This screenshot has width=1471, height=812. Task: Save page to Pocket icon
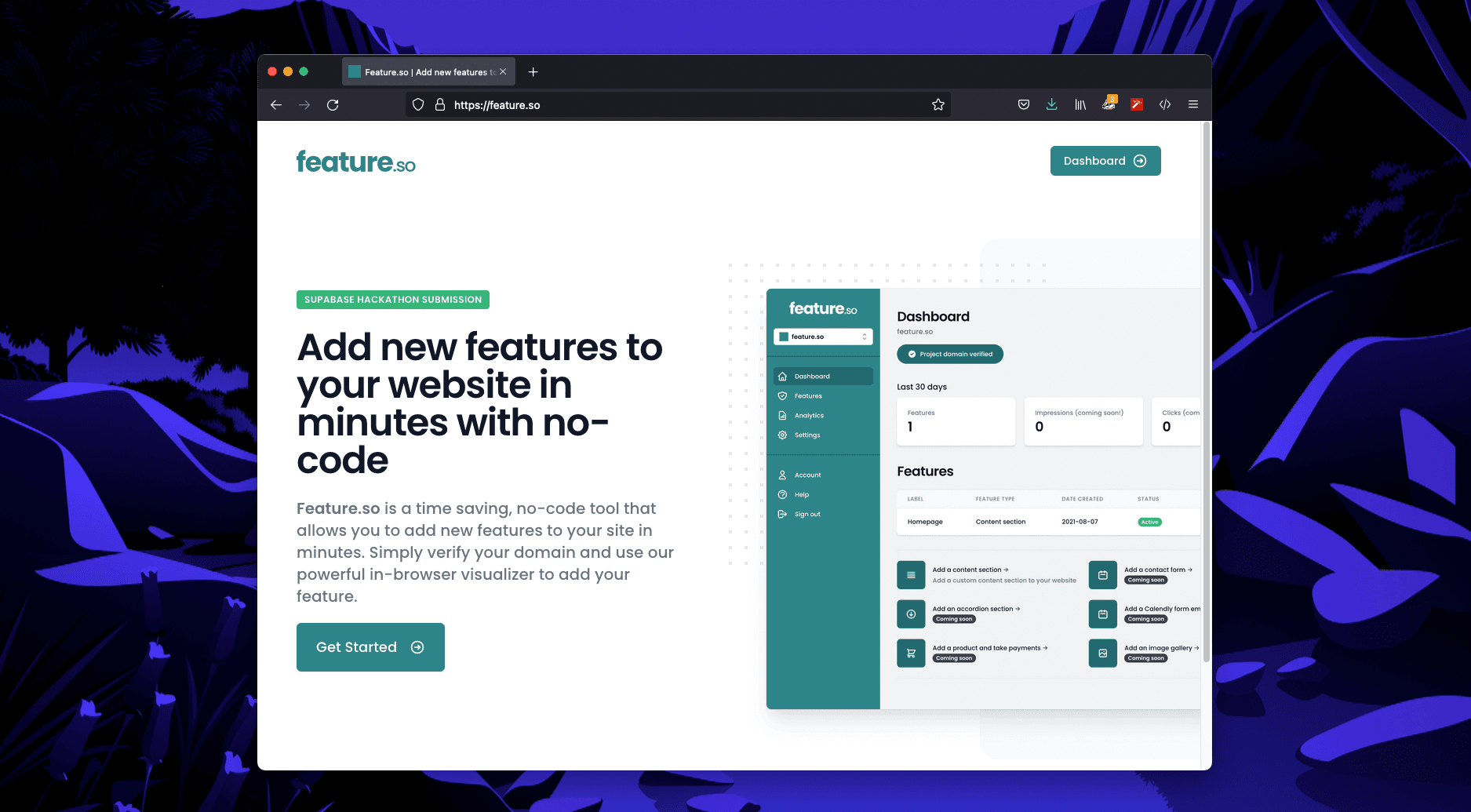[1024, 104]
